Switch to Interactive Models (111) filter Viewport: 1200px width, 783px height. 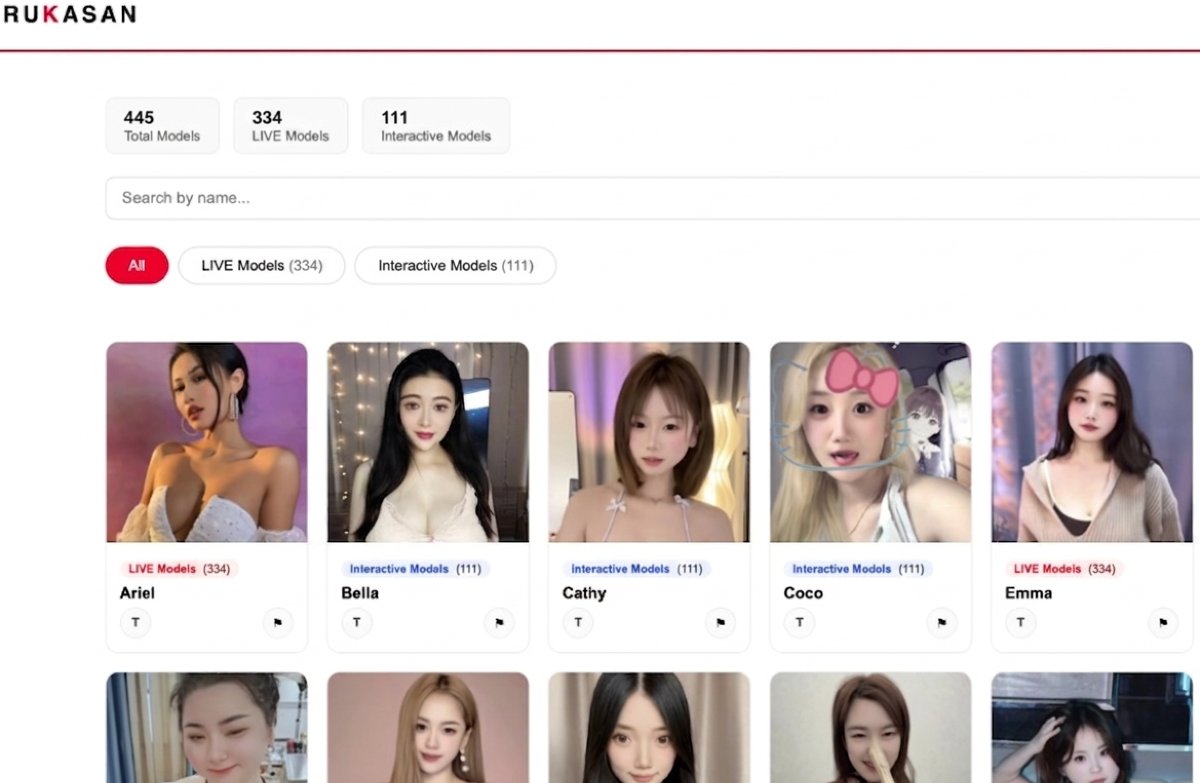point(455,266)
